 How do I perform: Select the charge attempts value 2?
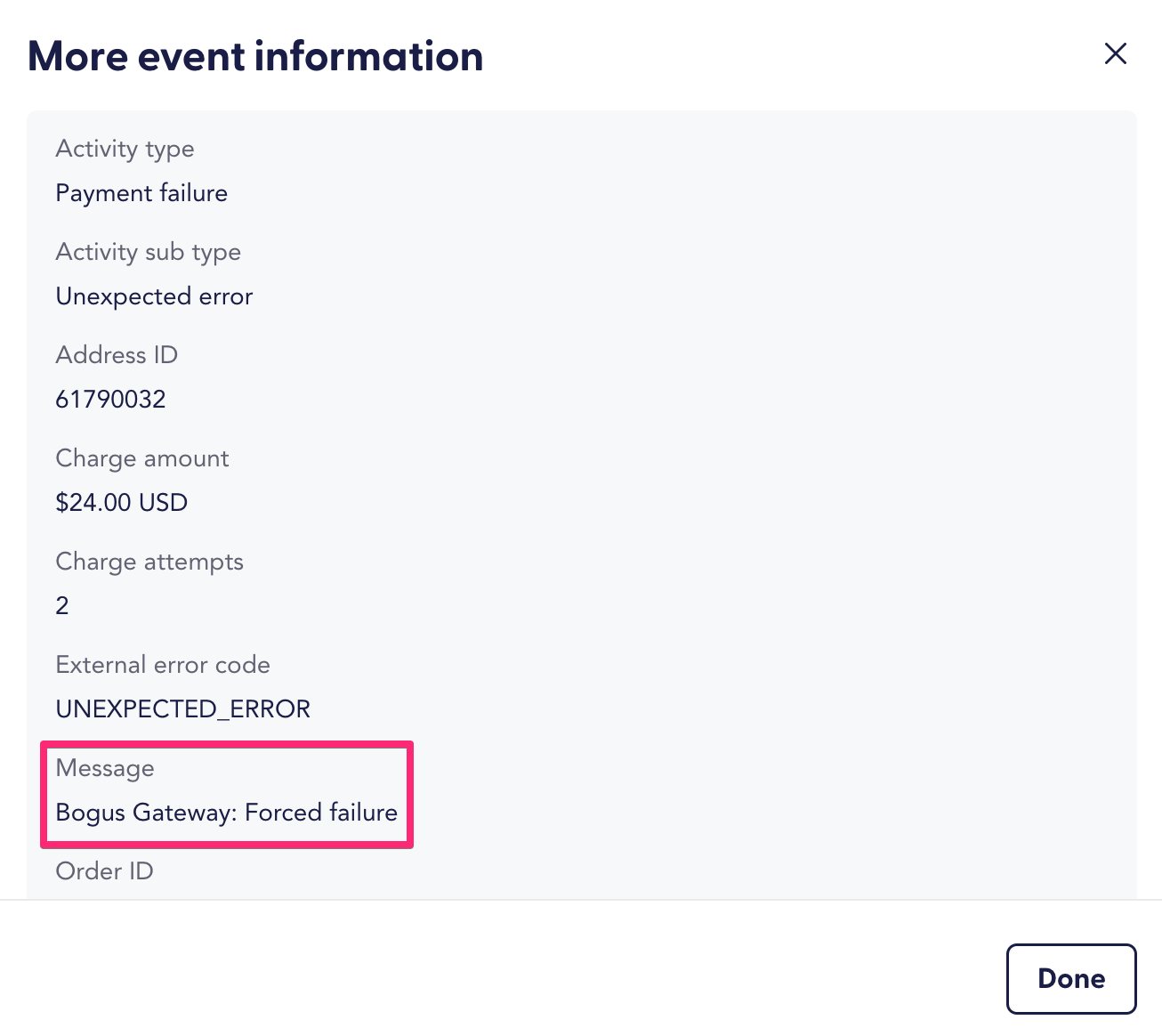[x=62, y=606]
